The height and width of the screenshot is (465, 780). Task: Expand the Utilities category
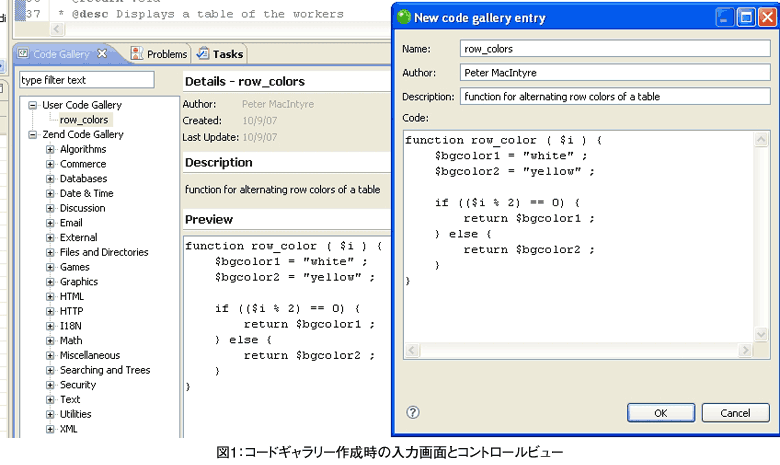(x=50, y=414)
